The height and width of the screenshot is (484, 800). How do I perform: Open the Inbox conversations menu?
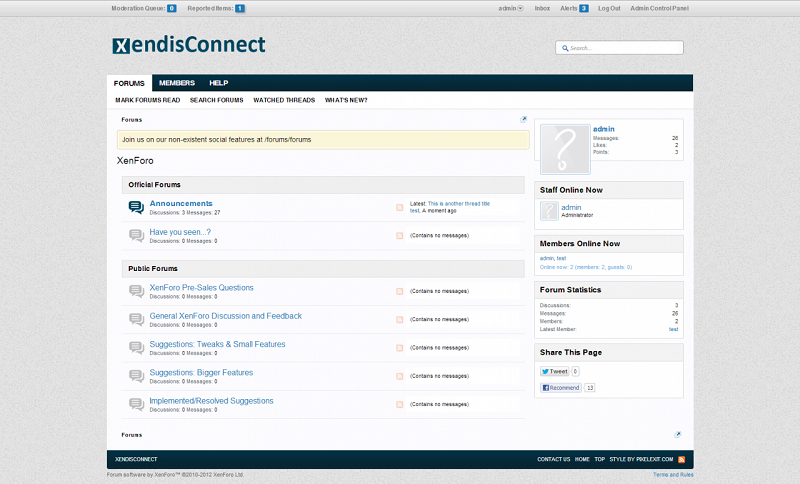pos(542,8)
